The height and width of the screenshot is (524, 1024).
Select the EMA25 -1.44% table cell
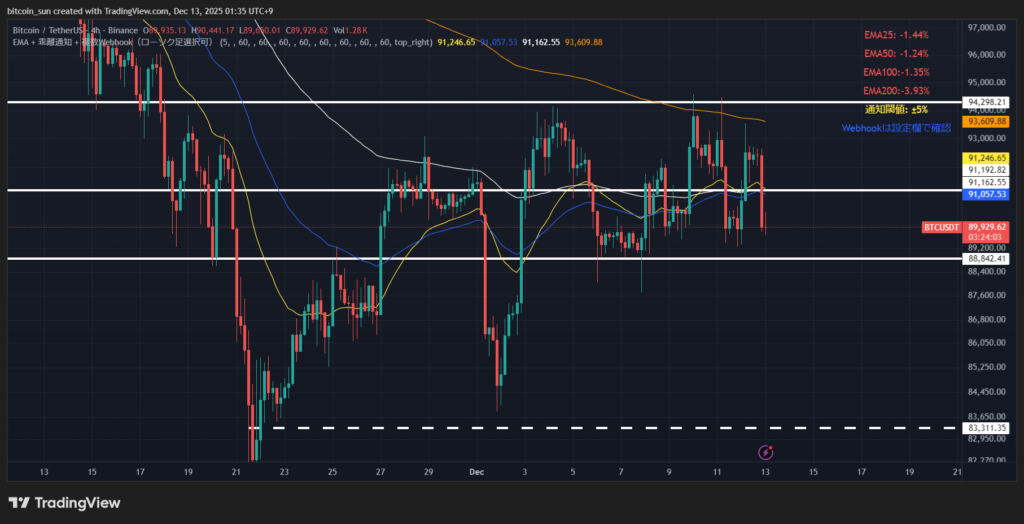pyautogui.click(x=897, y=35)
